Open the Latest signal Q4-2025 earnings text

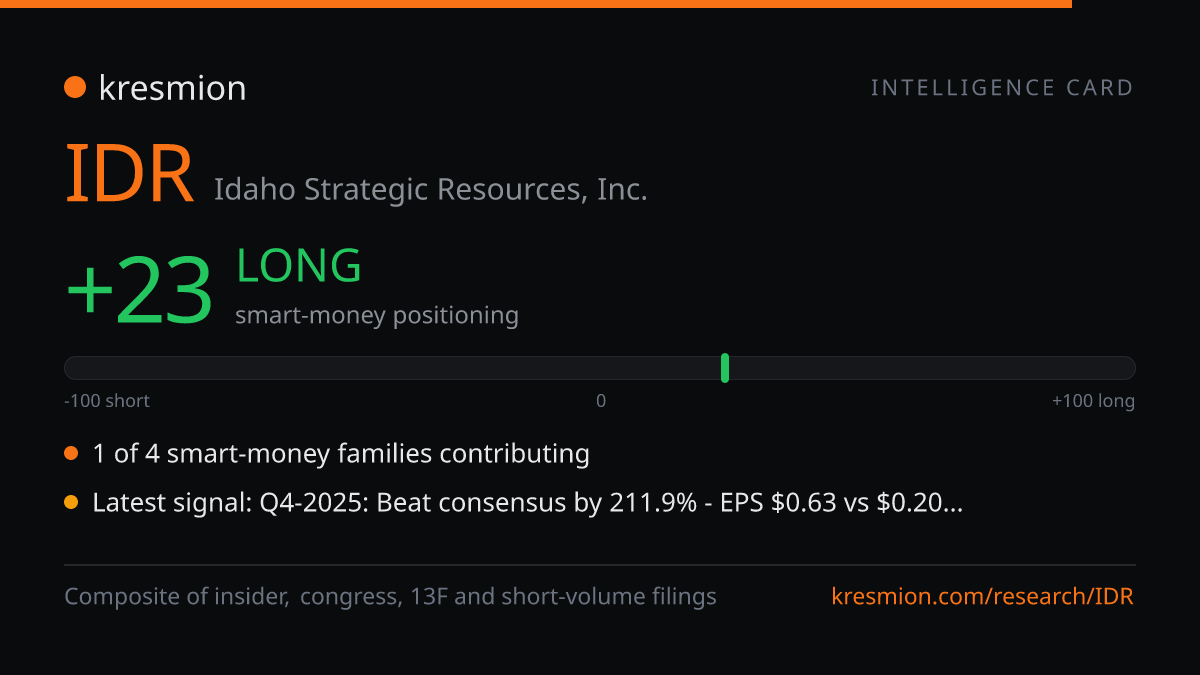pos(528,503)
